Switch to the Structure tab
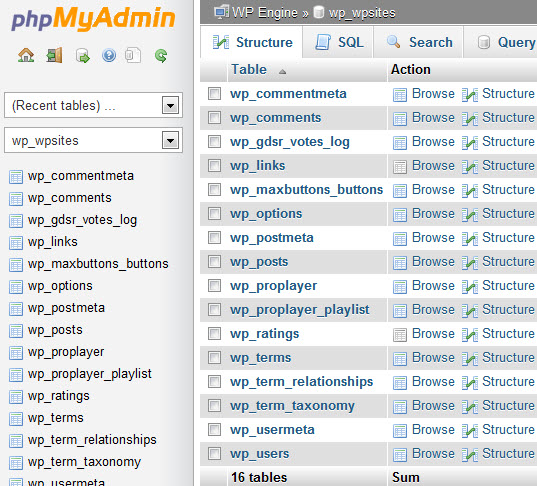 coord(253,42)
